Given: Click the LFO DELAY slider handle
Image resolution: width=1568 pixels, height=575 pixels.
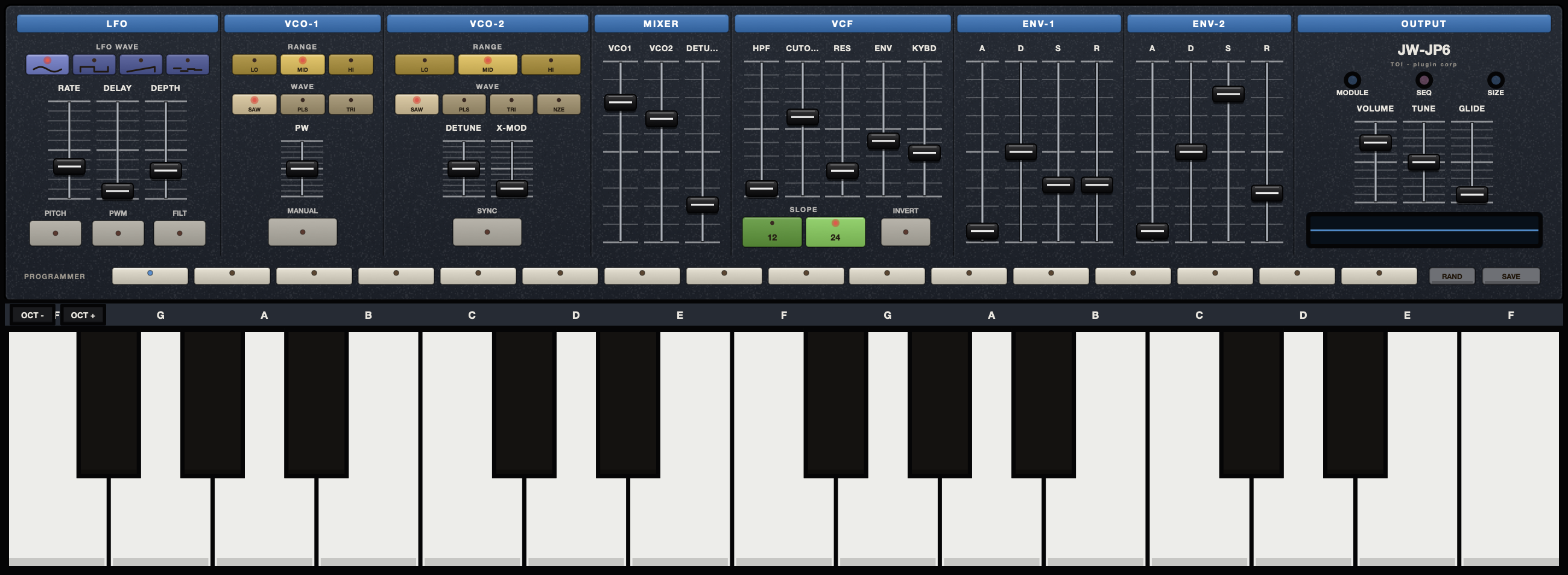Looking at the screenshot, I should 118,190.
